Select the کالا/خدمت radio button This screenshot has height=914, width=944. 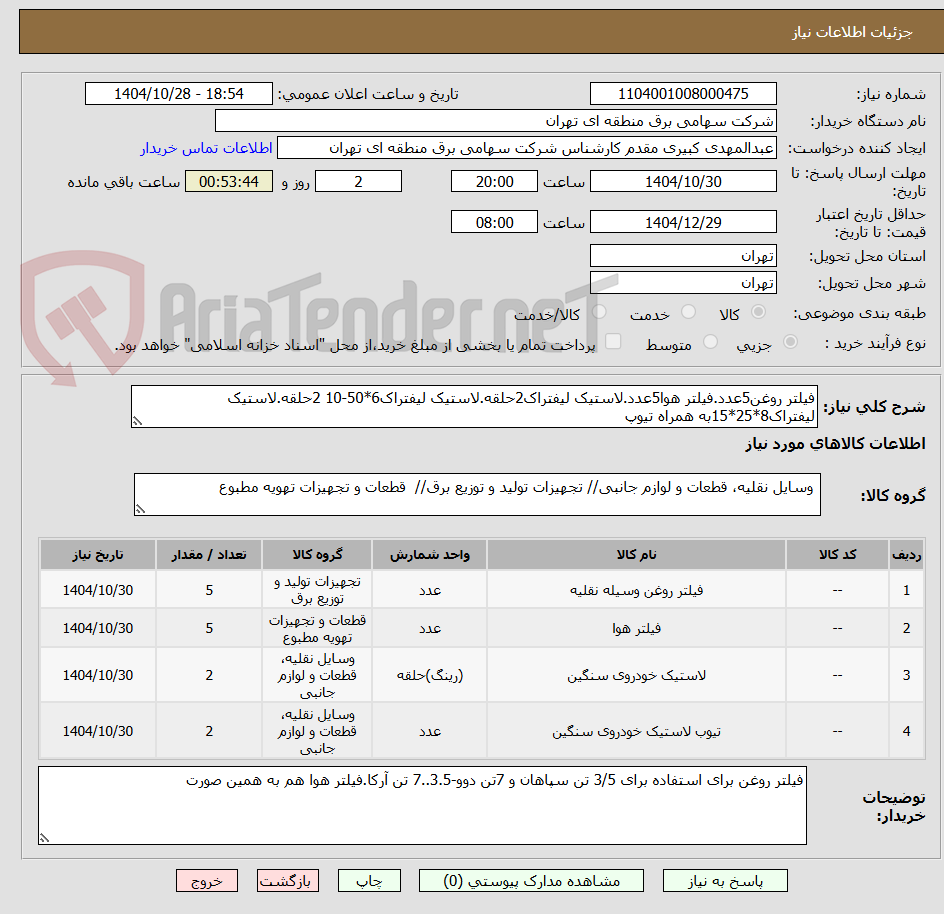[x=599, y=312]
